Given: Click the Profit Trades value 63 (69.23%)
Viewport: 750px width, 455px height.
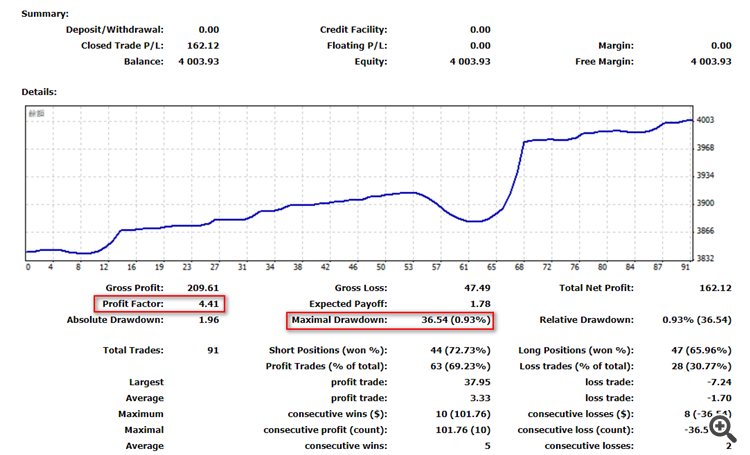Looking at the screenshot, I should tap(460, 366).
